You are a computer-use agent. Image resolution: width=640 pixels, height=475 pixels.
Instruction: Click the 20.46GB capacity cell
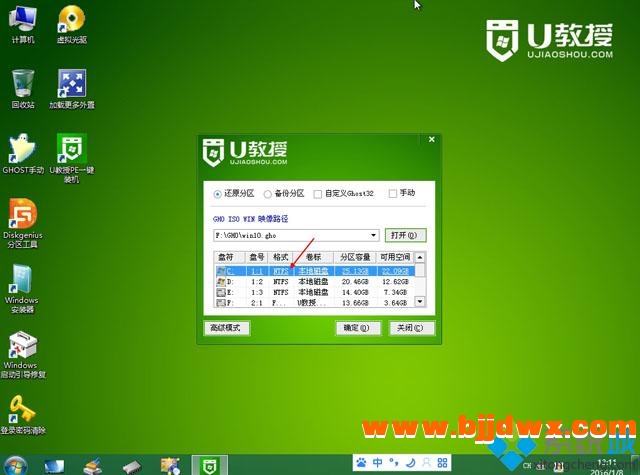pos(355,282)
